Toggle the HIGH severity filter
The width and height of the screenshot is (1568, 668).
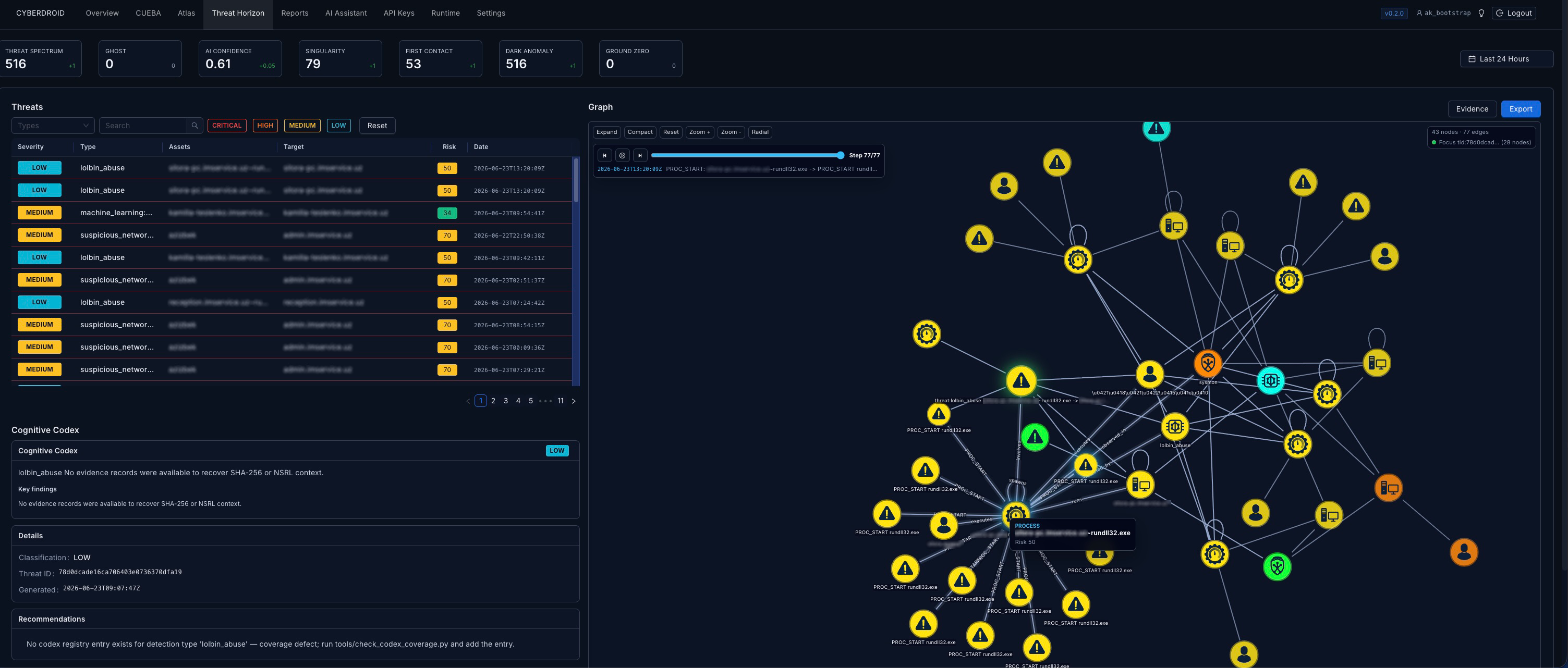click(x=265, y=126)
